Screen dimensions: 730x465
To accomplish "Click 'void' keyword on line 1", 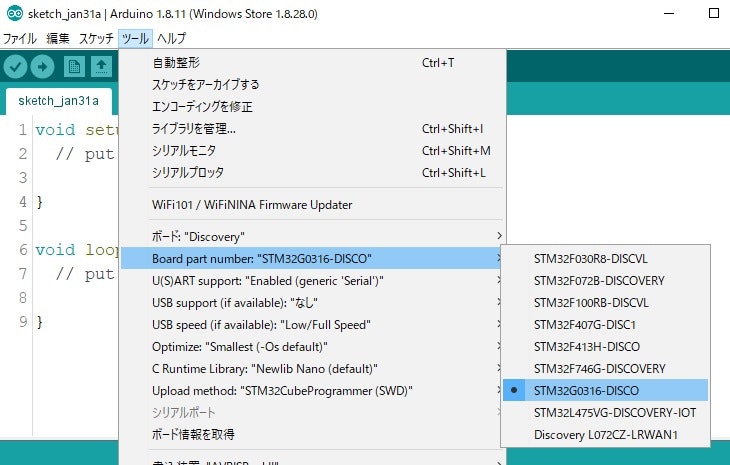I will [55, 129].
